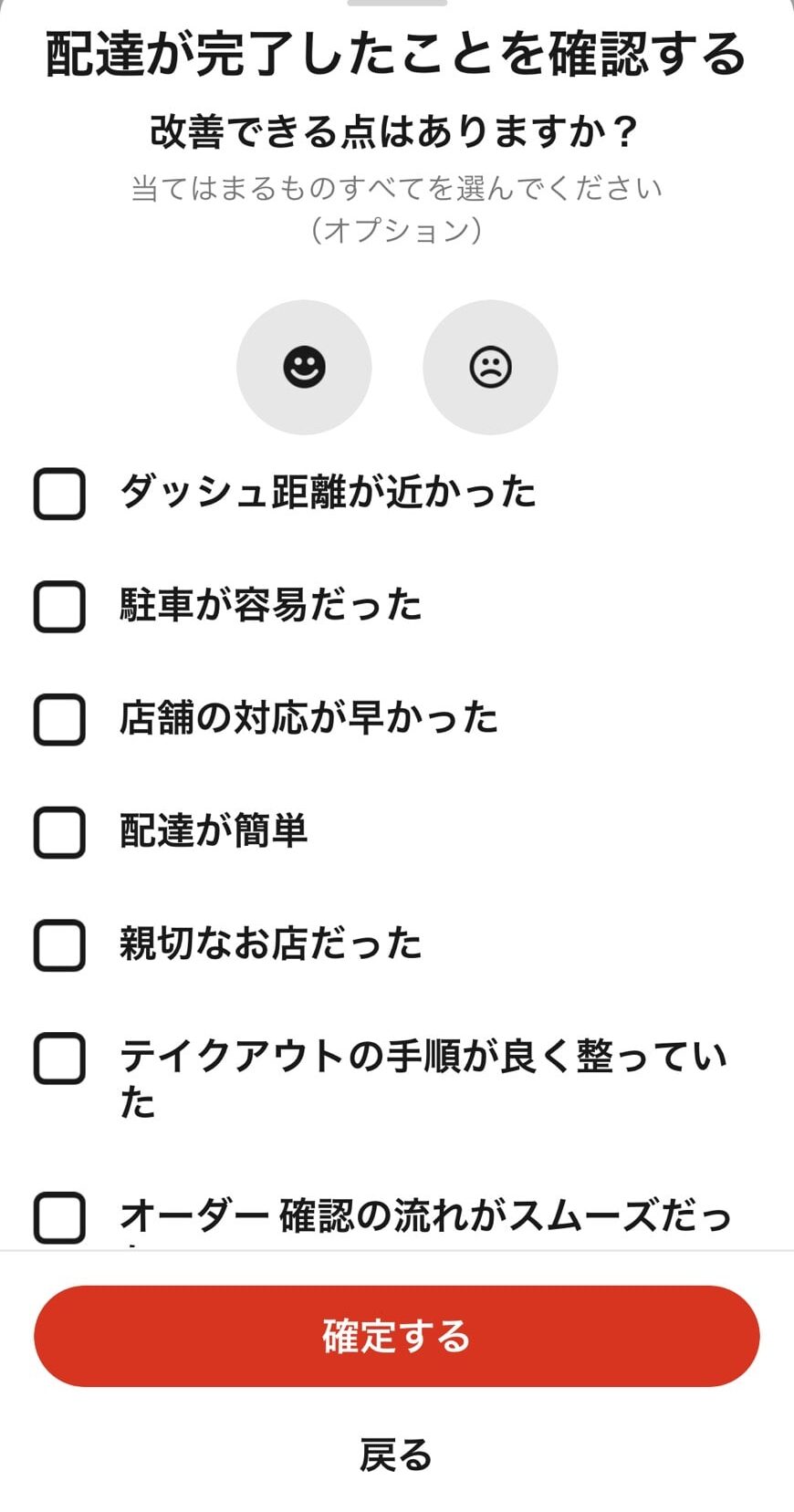Tap the 駐車が容易だった label text

[271, 606]
